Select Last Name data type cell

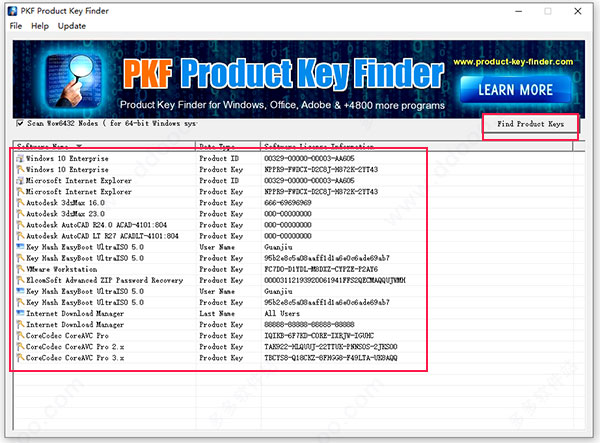(x=217, y=313)
